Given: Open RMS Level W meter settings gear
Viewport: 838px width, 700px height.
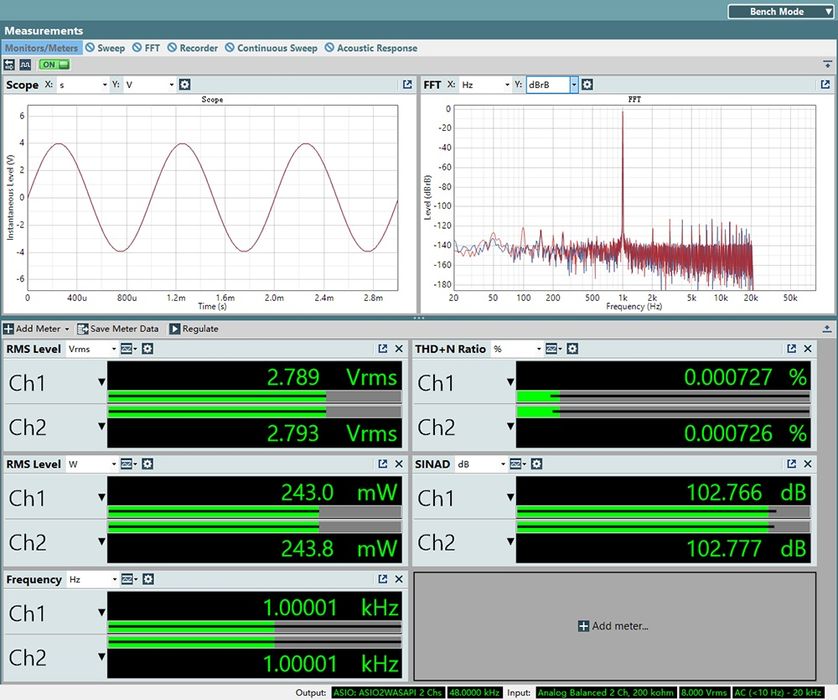Looking at the screenshot, I should 148,464.
